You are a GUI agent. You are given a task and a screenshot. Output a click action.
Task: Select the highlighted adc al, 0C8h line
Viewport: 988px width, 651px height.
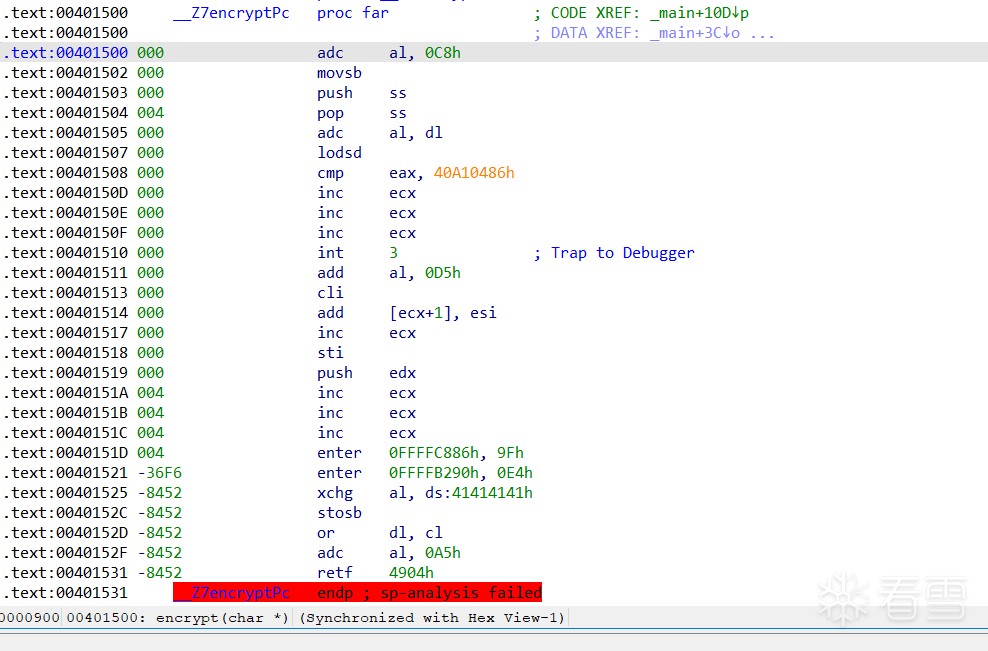point(494,52)
